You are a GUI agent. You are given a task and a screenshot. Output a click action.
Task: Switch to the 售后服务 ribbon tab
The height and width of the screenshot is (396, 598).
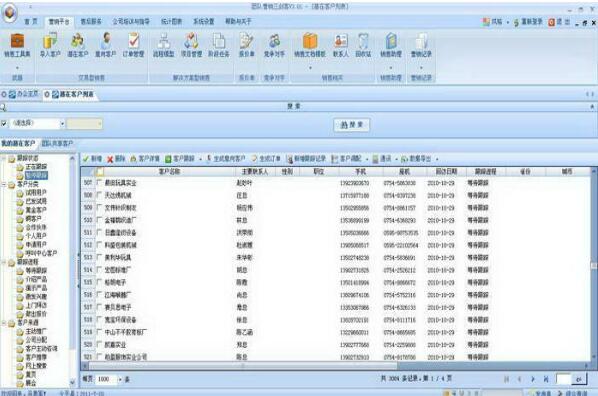pyautogui.click(x=91, y=21)
